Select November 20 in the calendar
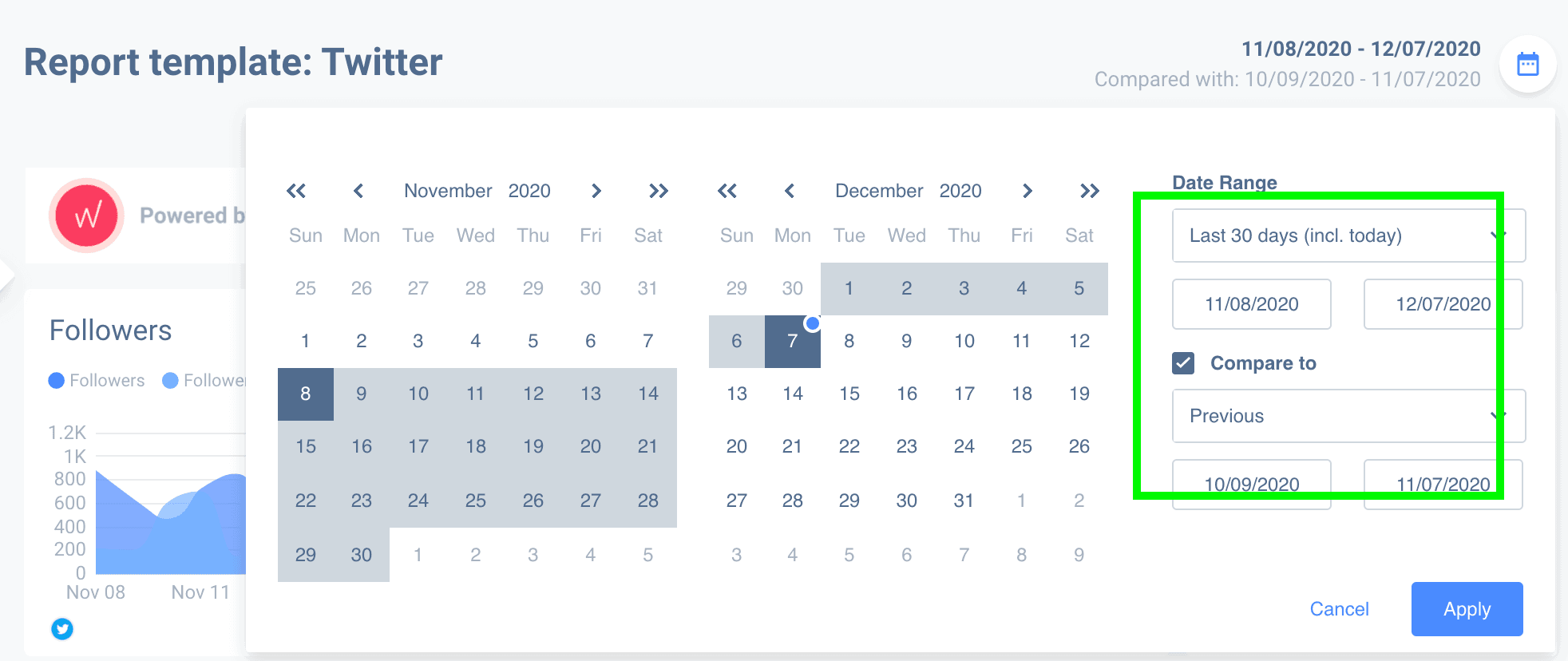Viewport: 1568px width, 661px height. [x=591, y=446]
